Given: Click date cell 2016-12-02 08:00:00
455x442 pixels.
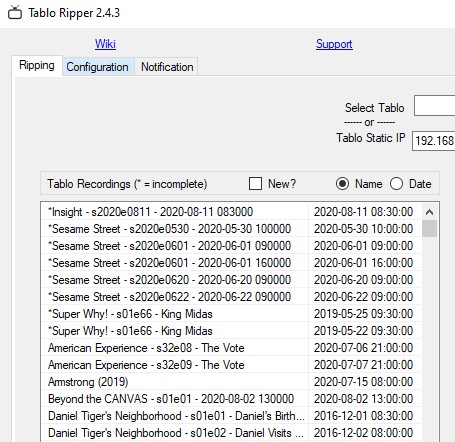Looking at the screenshot, I should tap(364, 433).
